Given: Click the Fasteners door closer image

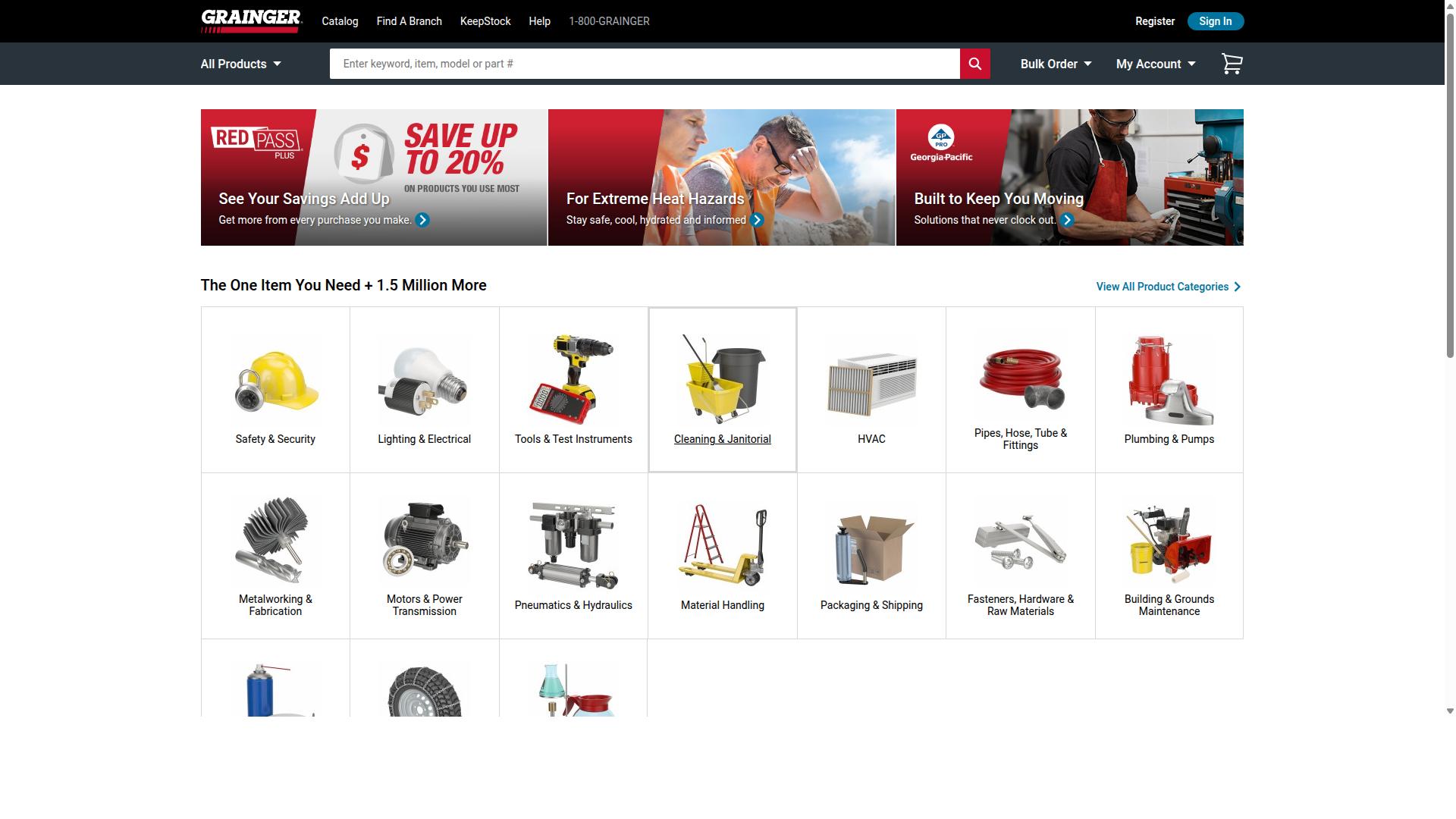Looking at the screenshot, I should coord(1020,543).
